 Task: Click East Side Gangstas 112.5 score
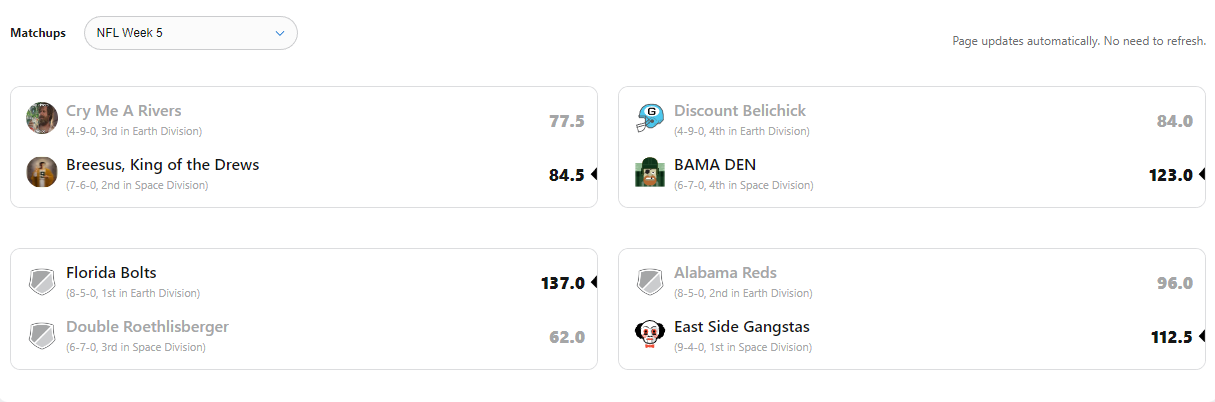click(1171, 337)
